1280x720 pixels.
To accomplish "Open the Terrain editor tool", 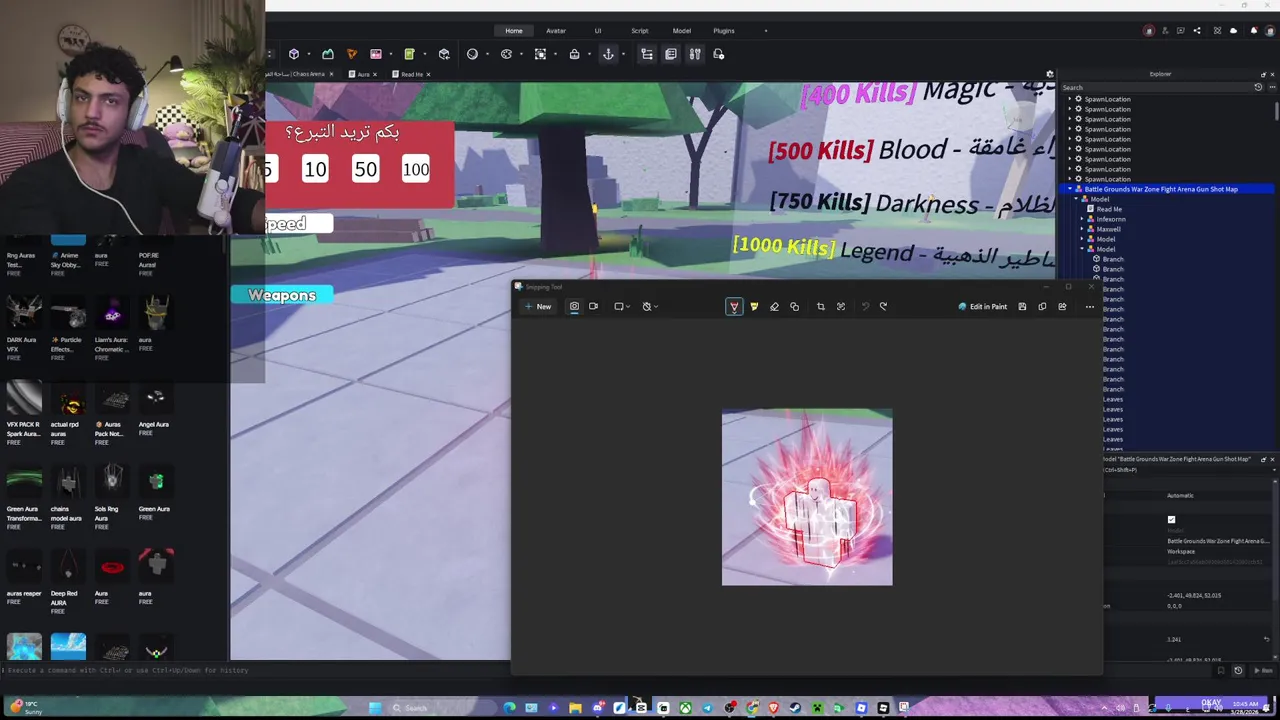I will point(327,54).
